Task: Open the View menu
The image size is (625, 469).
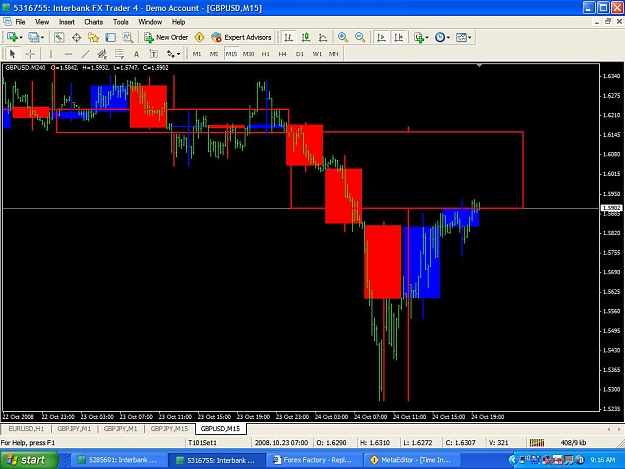Action: pyautogui.click(x=42, y=22)
